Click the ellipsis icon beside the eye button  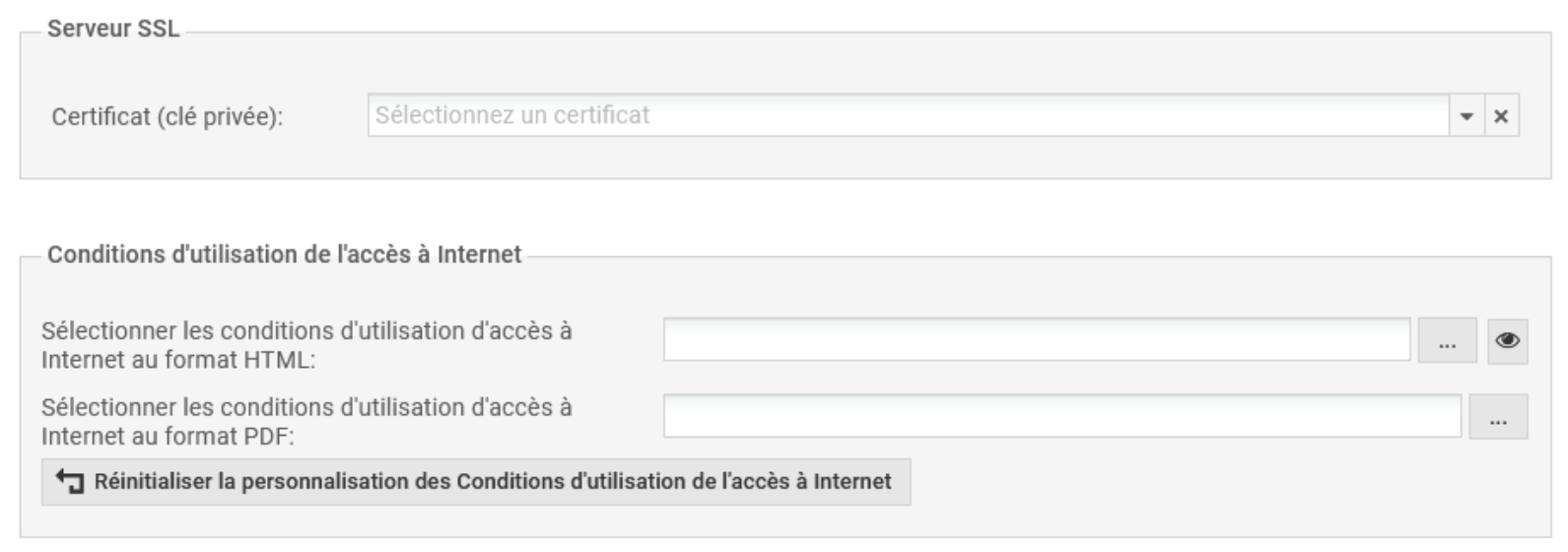(x=1447, y=343)
